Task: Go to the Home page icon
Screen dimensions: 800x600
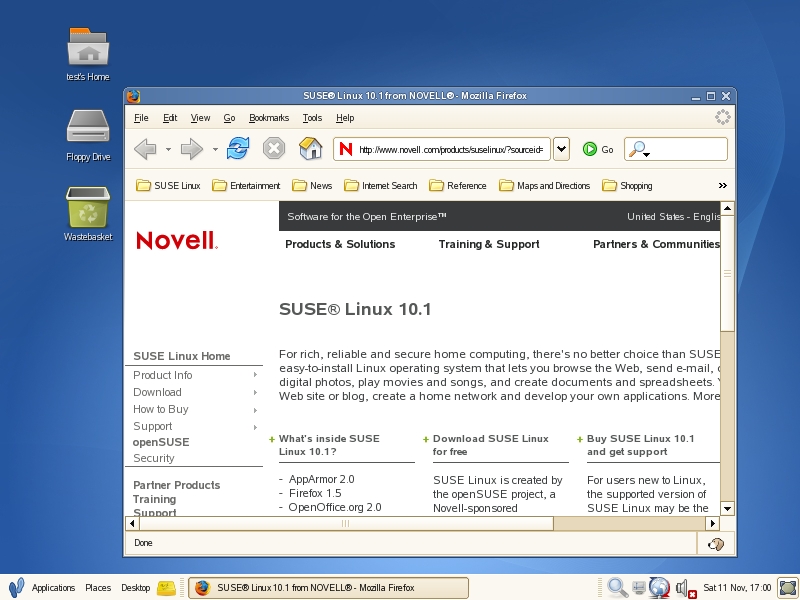Action: pyautogui.click(x=311, y=149)
